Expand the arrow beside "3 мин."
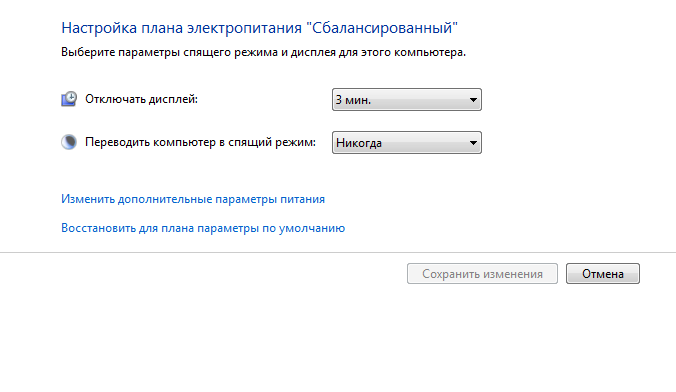Image resolution: width=676 pixels, height=392 pixels. 473,100
